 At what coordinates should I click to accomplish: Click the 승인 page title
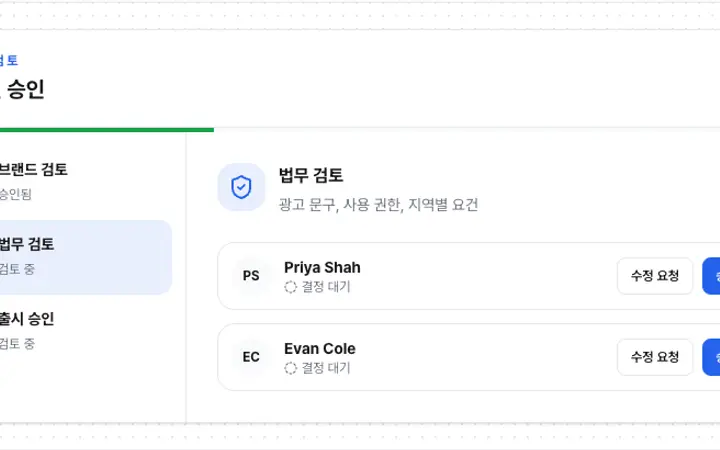(x=25, y=89)
